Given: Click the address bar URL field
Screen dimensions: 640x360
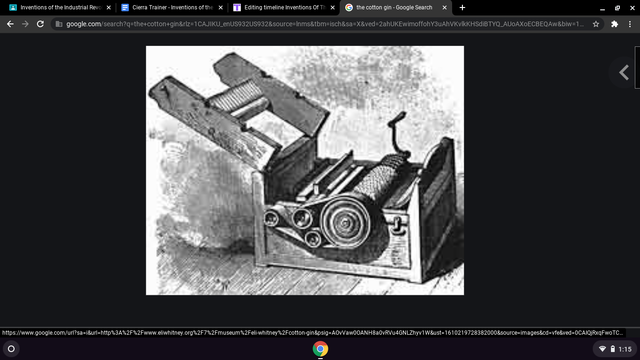Looking at the screenshot, I should (x=324, y=24).
